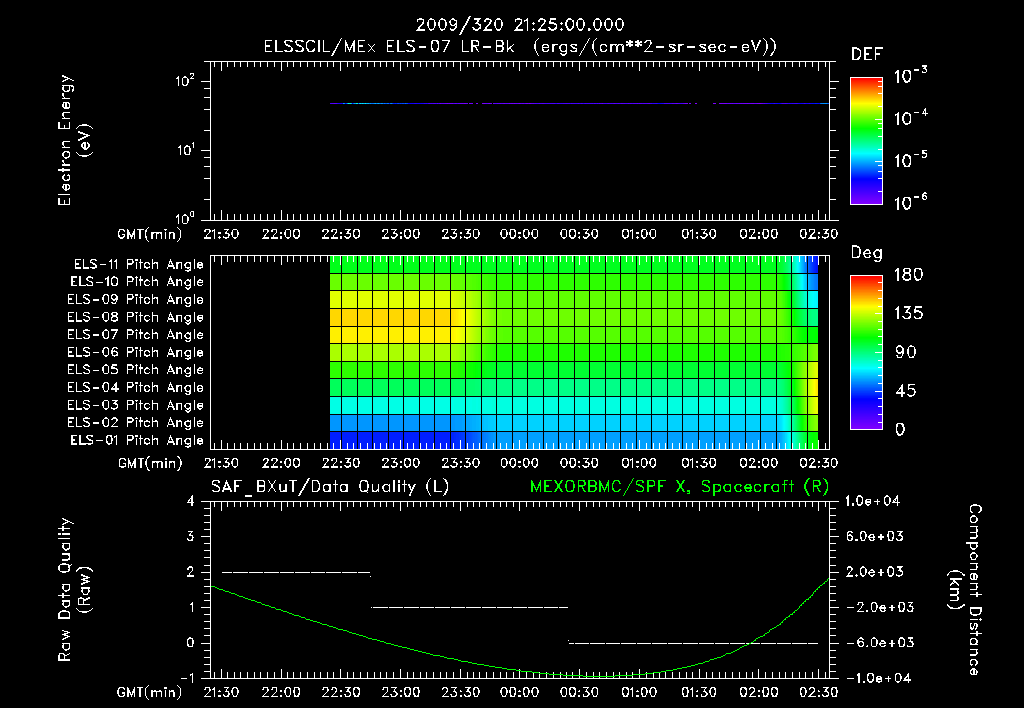Select the 6.0e+03 distance axis value
Screen dimensions: 1024x708
pyautogui.click(x=874, y=536)
